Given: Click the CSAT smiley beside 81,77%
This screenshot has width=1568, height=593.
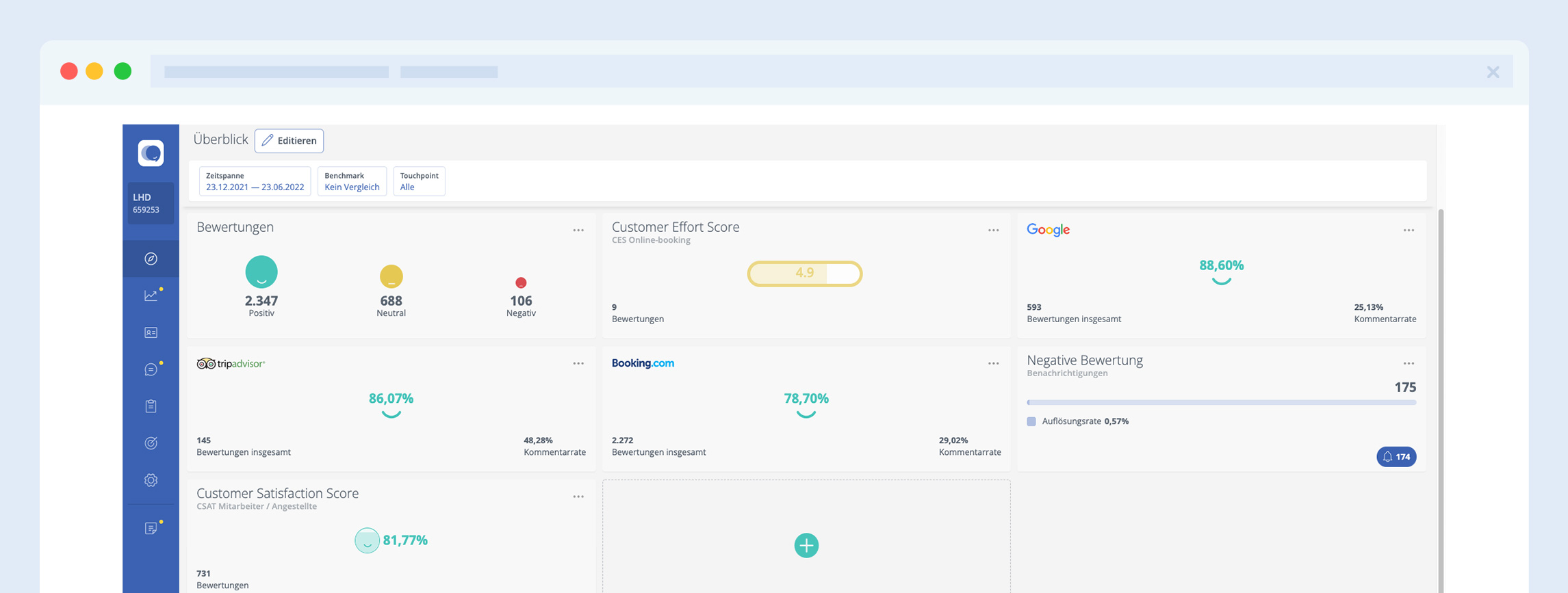Looking at the screenshot, I should click(x=367, y=540).
